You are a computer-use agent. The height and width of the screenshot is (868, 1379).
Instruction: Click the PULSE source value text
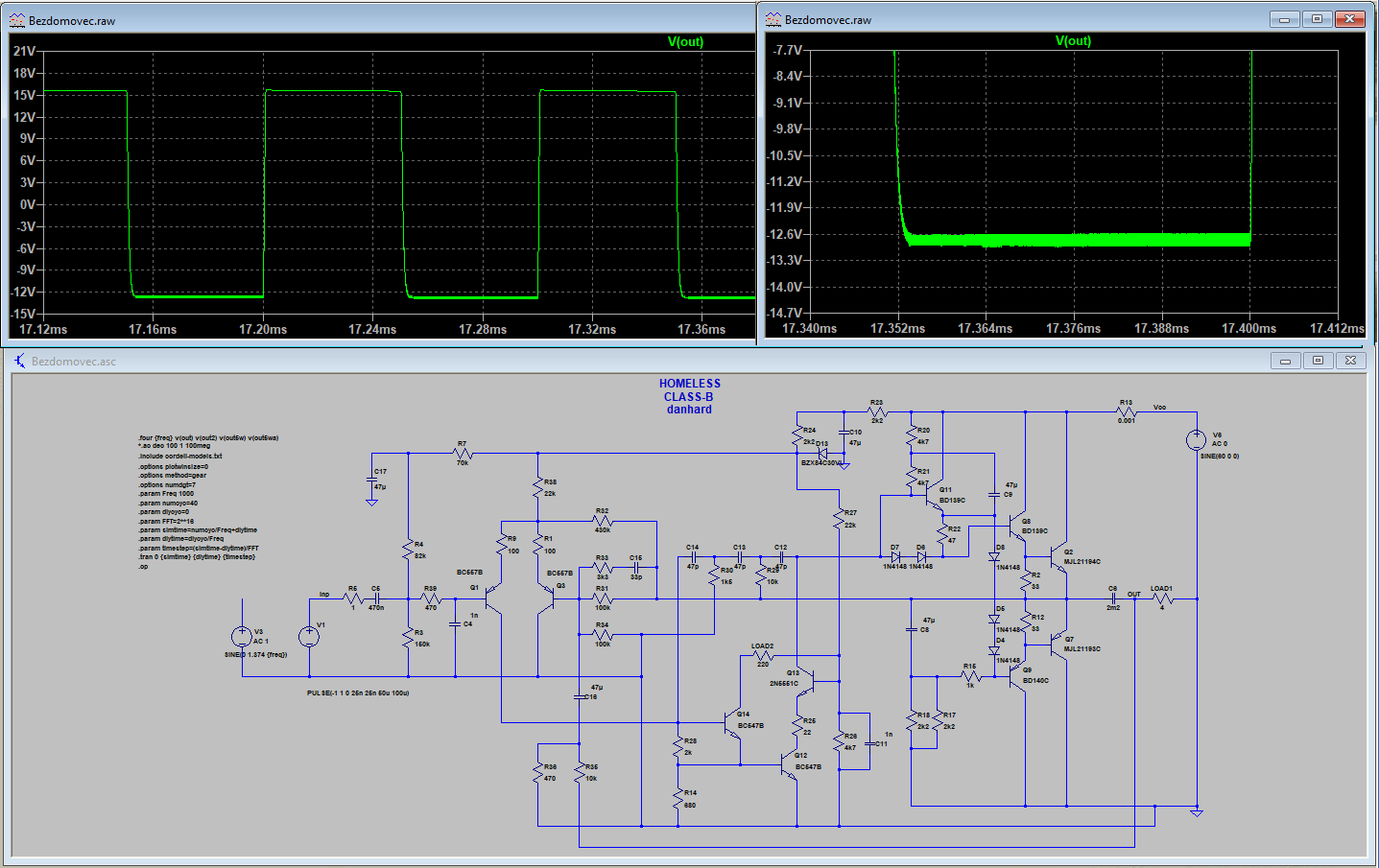click(358, 692)
